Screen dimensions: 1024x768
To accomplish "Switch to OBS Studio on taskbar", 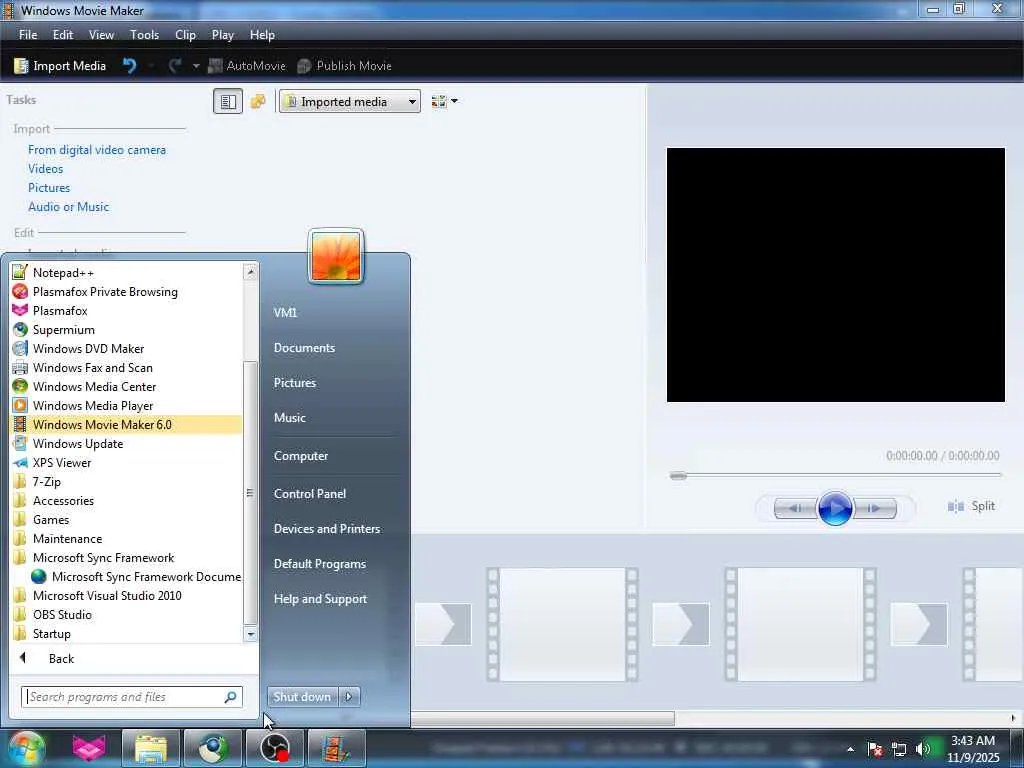I will 275,748.
